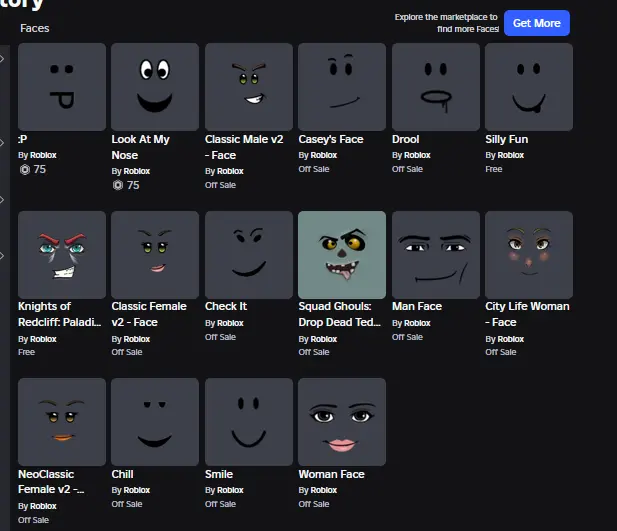This screenshot has height=531, width=617.
Task: Select the Chill face thumbnail
Action: (155, 421)
